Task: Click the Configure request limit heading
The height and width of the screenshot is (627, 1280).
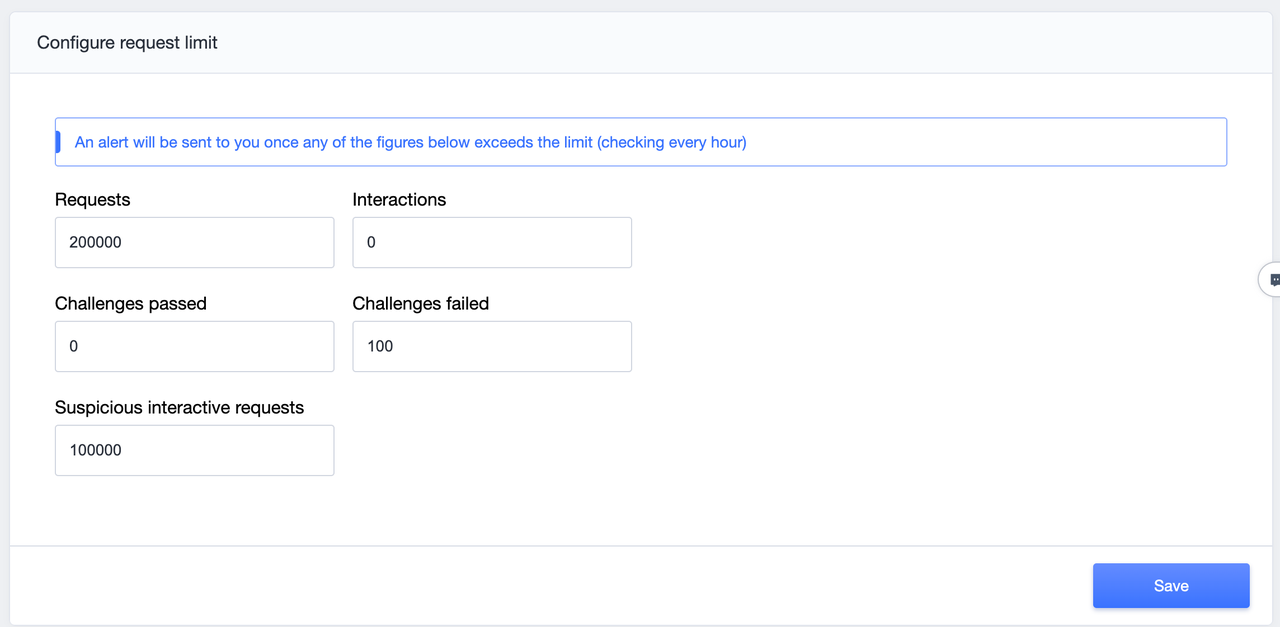Action: tap(127, 43)
